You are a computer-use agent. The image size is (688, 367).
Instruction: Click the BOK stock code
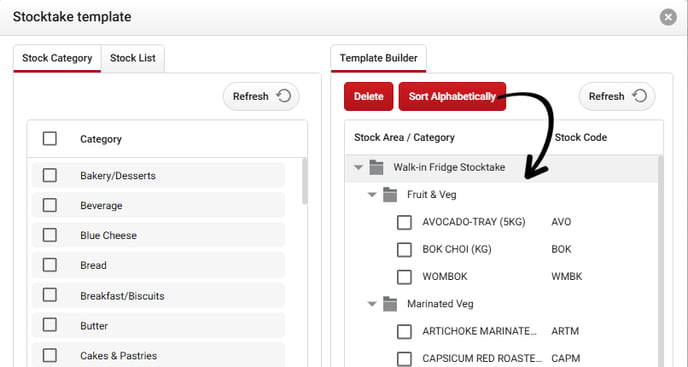pos(562,249)
